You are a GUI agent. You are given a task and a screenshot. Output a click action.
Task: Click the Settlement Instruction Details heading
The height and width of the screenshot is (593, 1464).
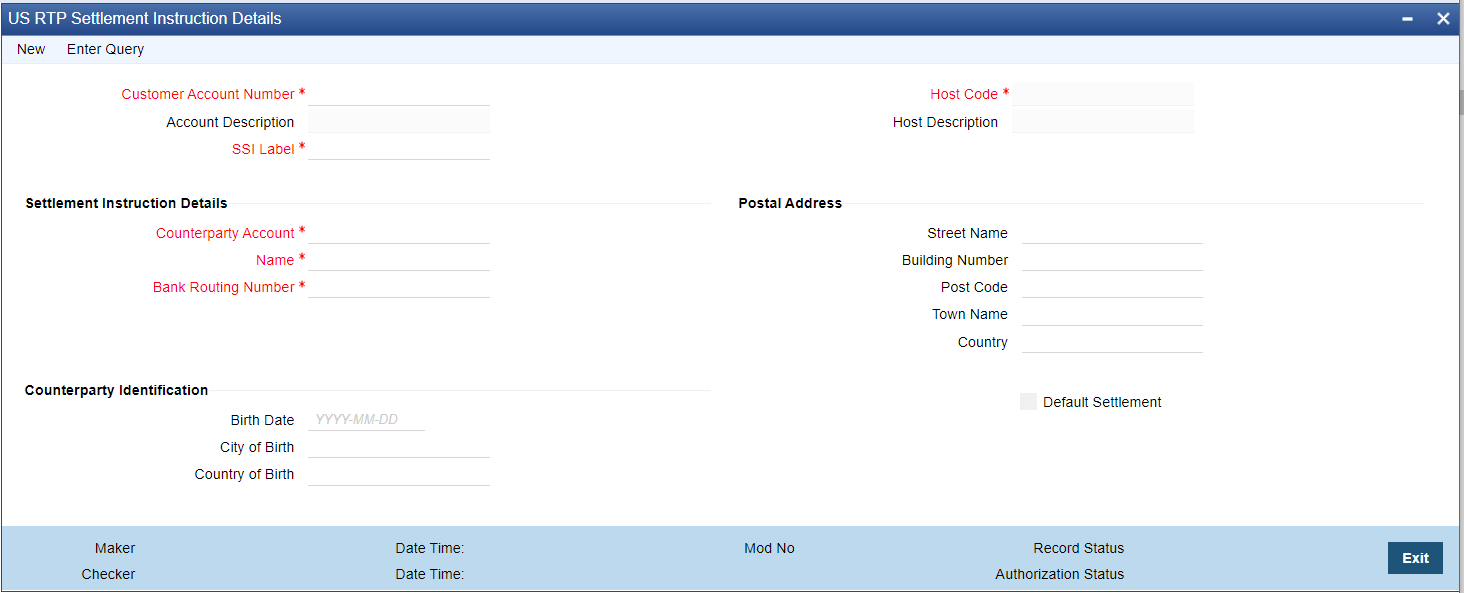(126, 203)
